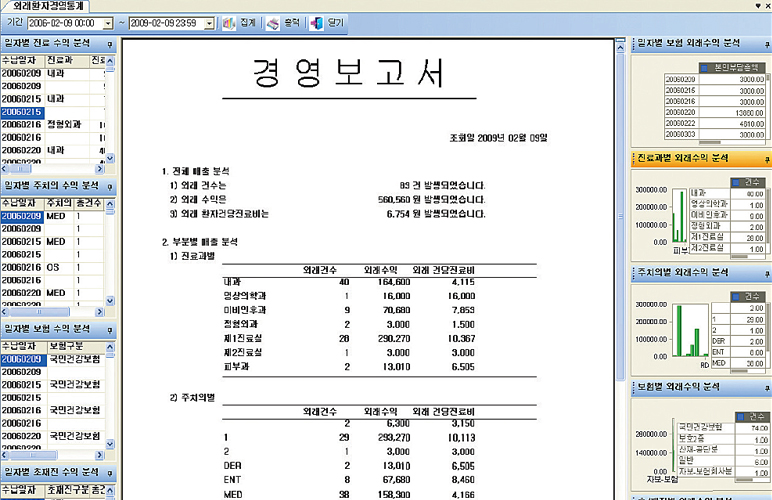Toggle pin icon on 보험별 외래수익 분석 panel

(767, 389)
